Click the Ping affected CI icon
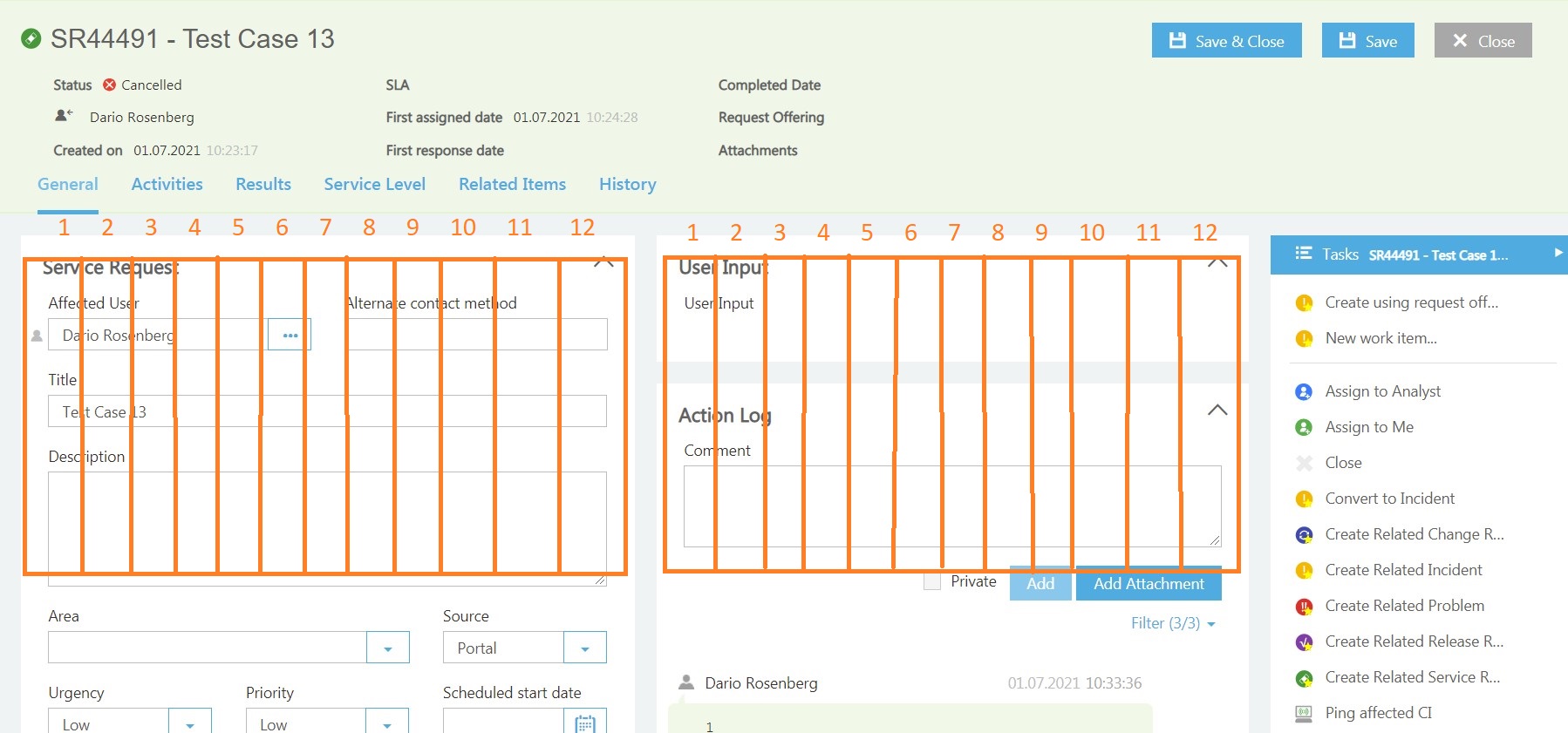 point(1304,714)
